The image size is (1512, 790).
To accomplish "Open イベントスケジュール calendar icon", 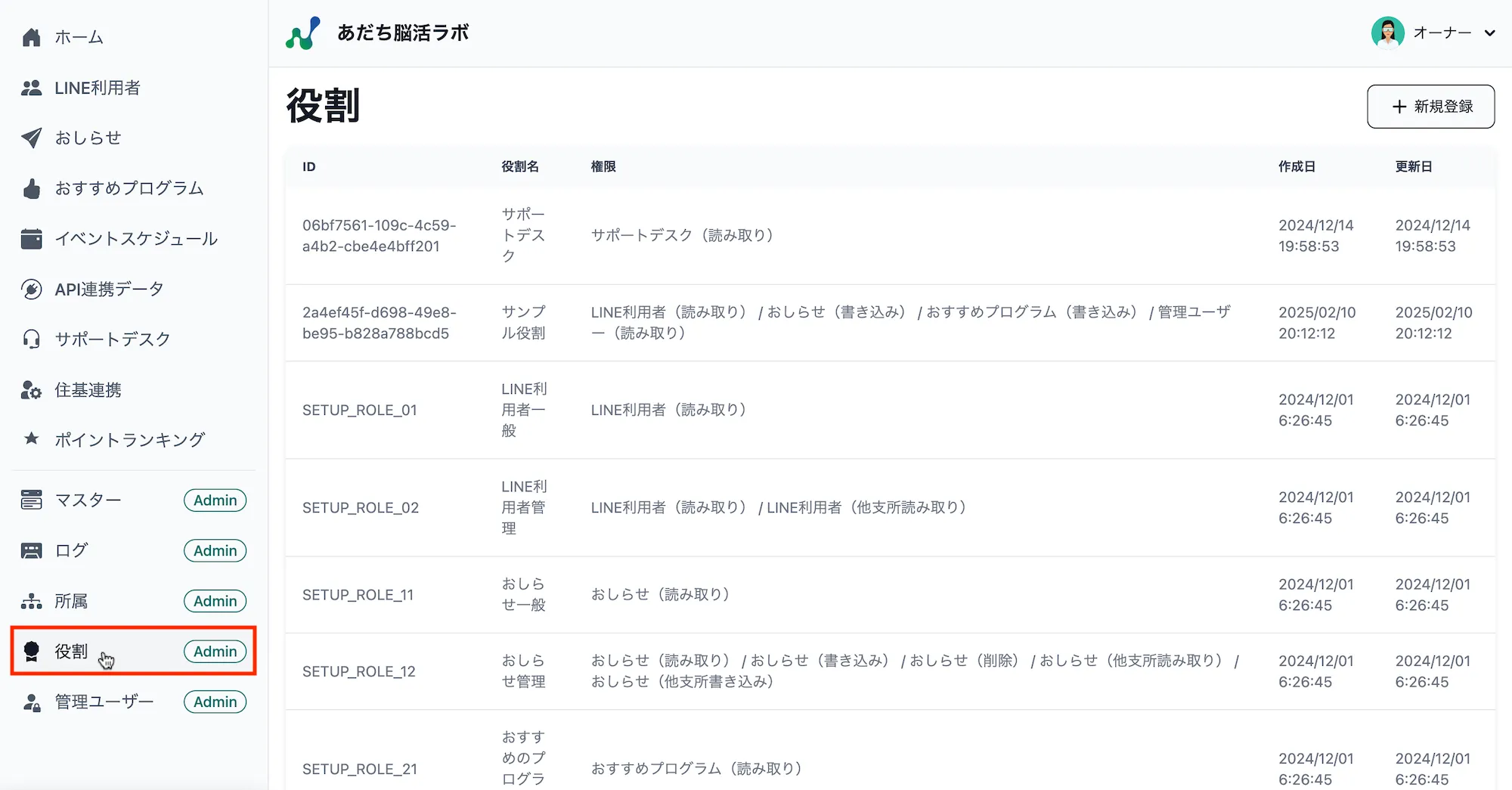I will (31, 239).
